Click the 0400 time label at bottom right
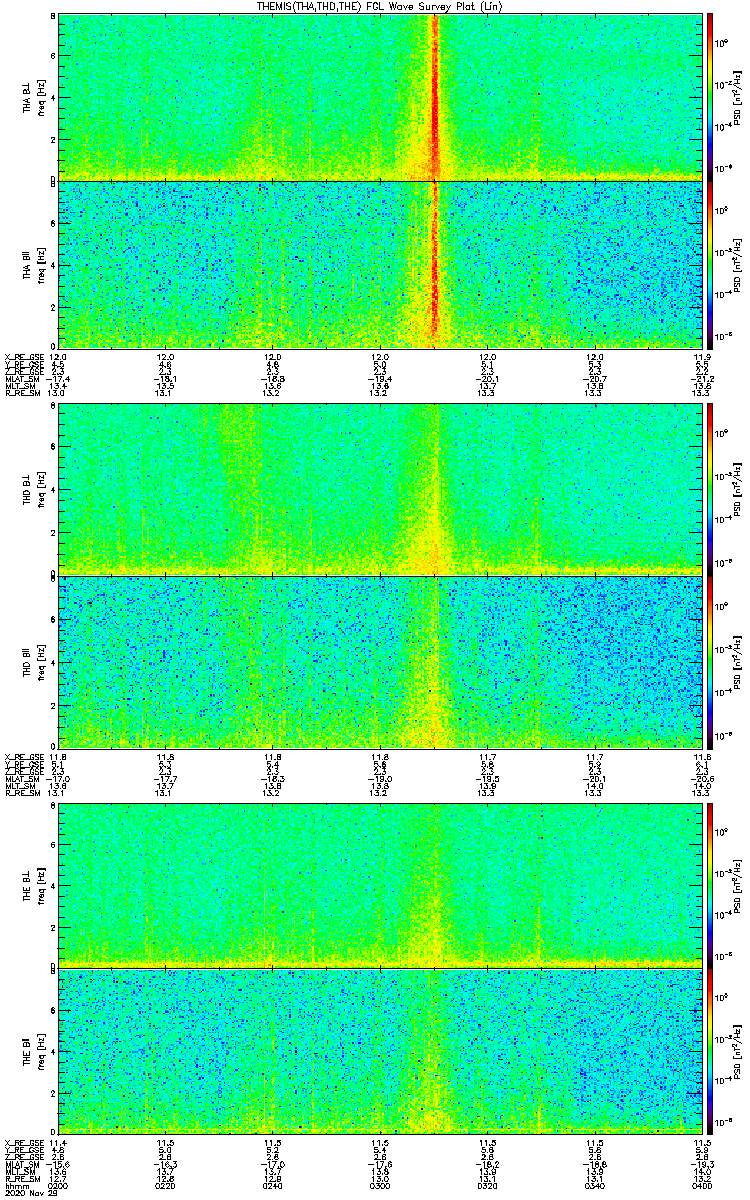The image size is (750, 1200). (700, 1185)
